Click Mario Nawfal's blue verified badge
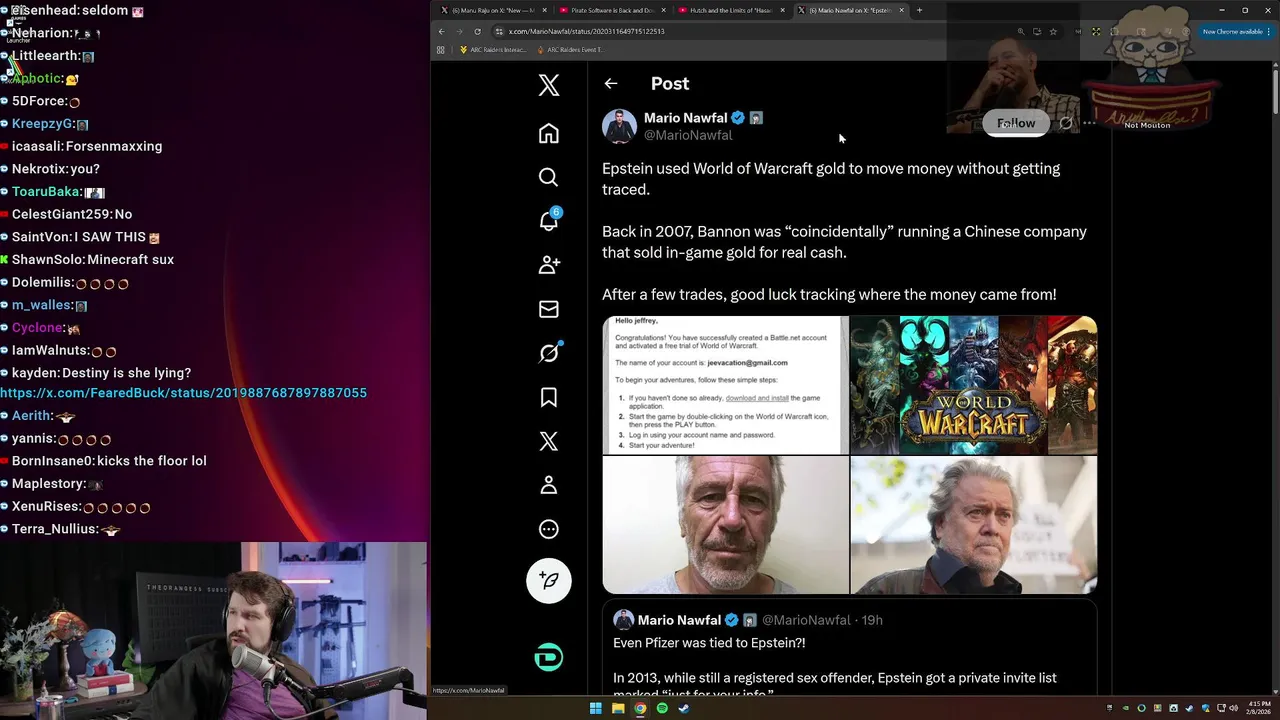Screen dimensions: 1280x720 click(738, 118)
